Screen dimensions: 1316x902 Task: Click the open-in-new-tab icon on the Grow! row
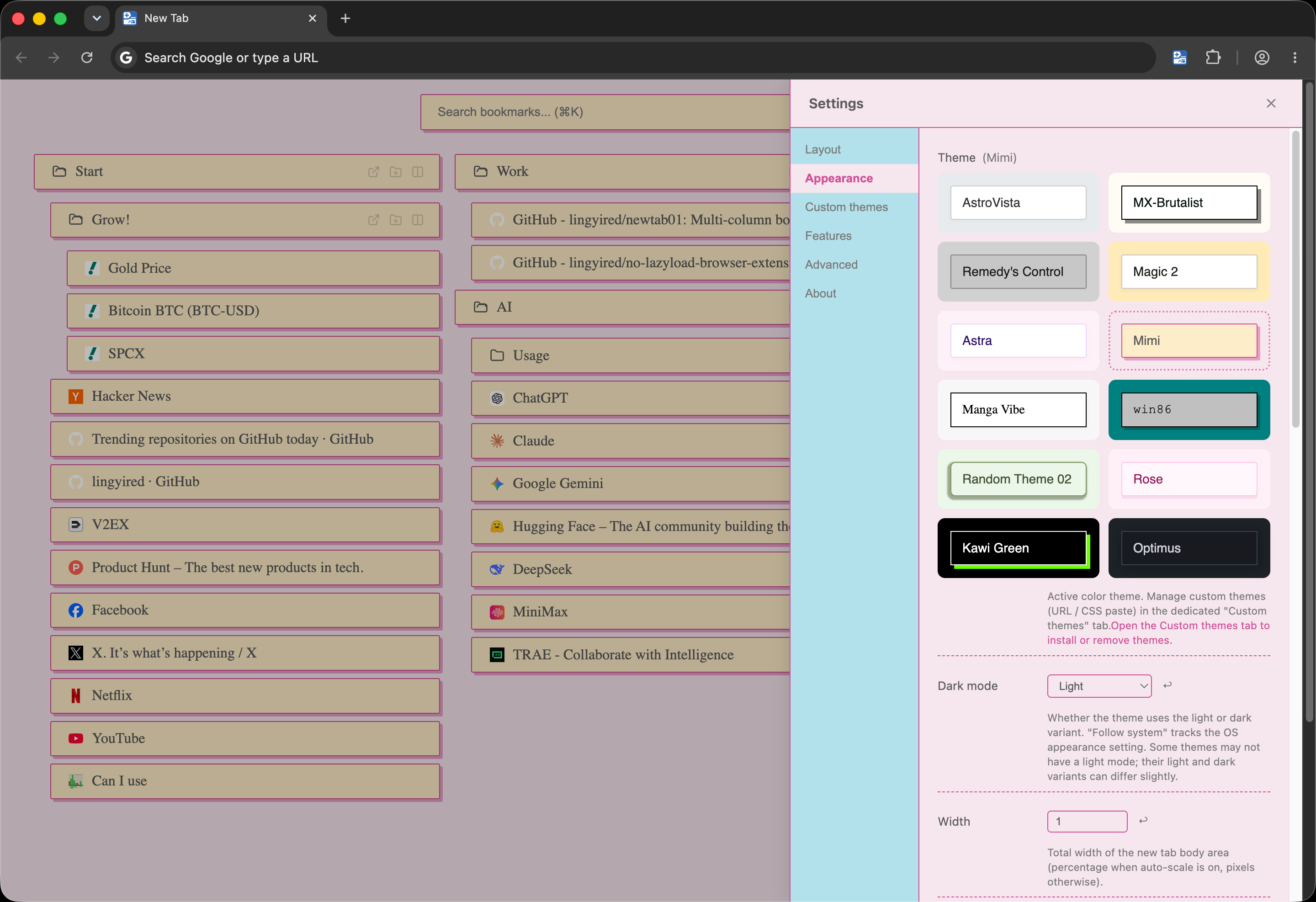pyautogui.click(x=374, y=220)
